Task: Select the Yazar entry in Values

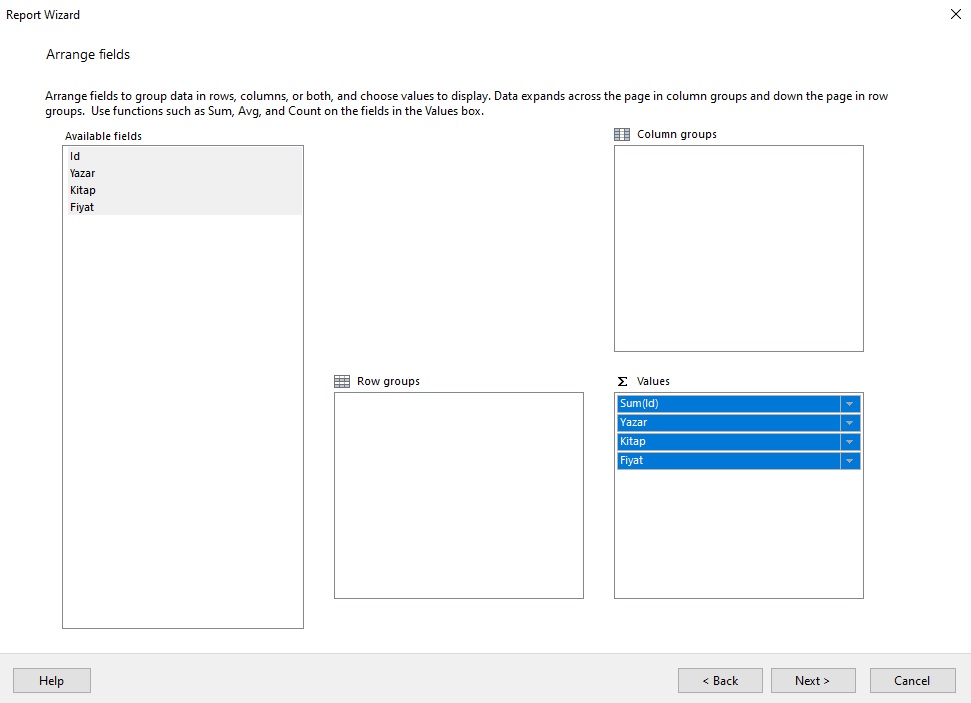Action: [x=729, y=423]
